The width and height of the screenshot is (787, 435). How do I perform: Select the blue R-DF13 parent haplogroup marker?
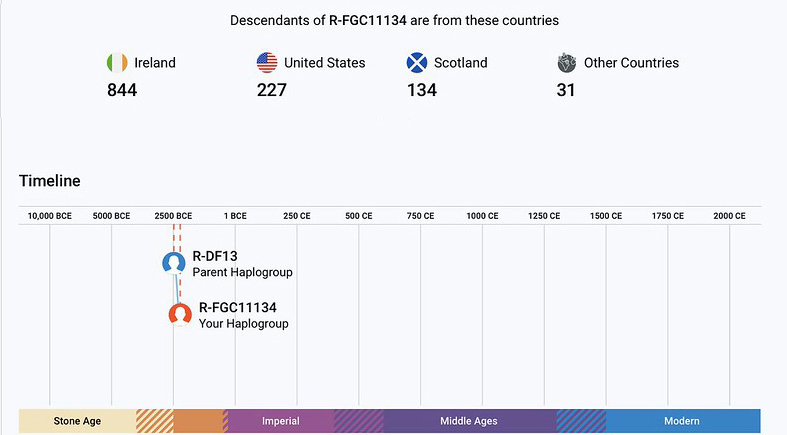[x=174, y=263]
